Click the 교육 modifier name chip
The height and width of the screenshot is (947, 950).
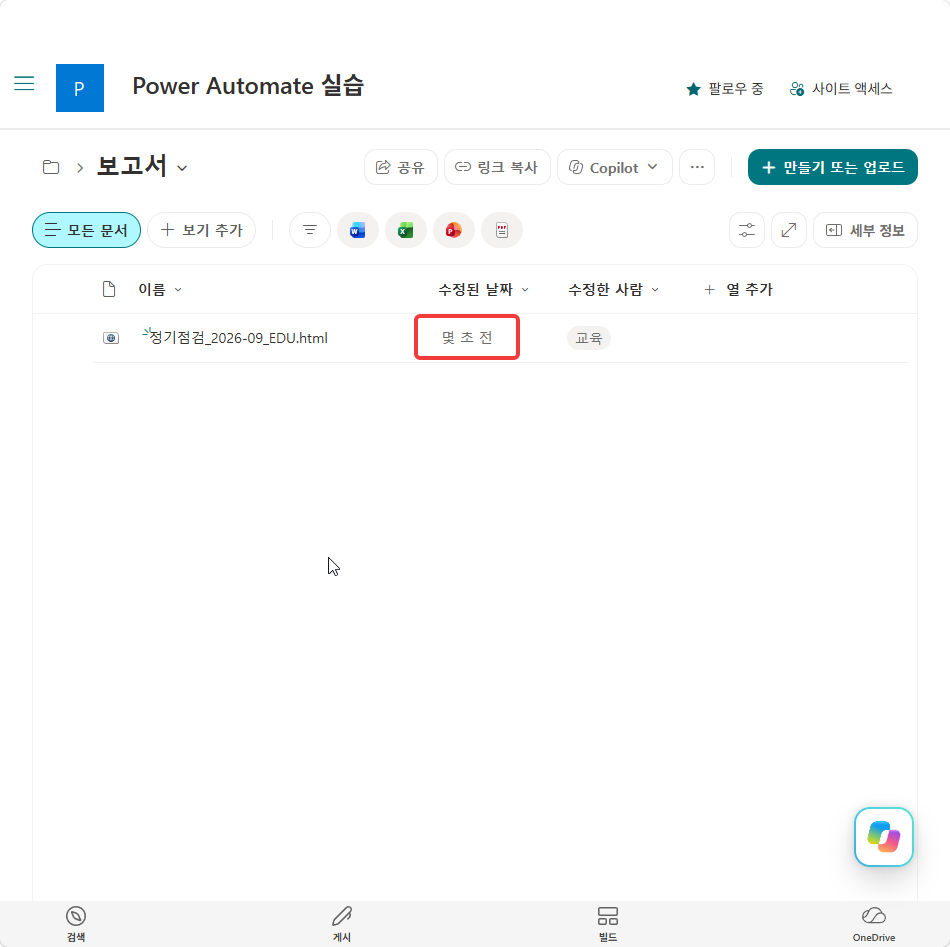coord(589,338)
